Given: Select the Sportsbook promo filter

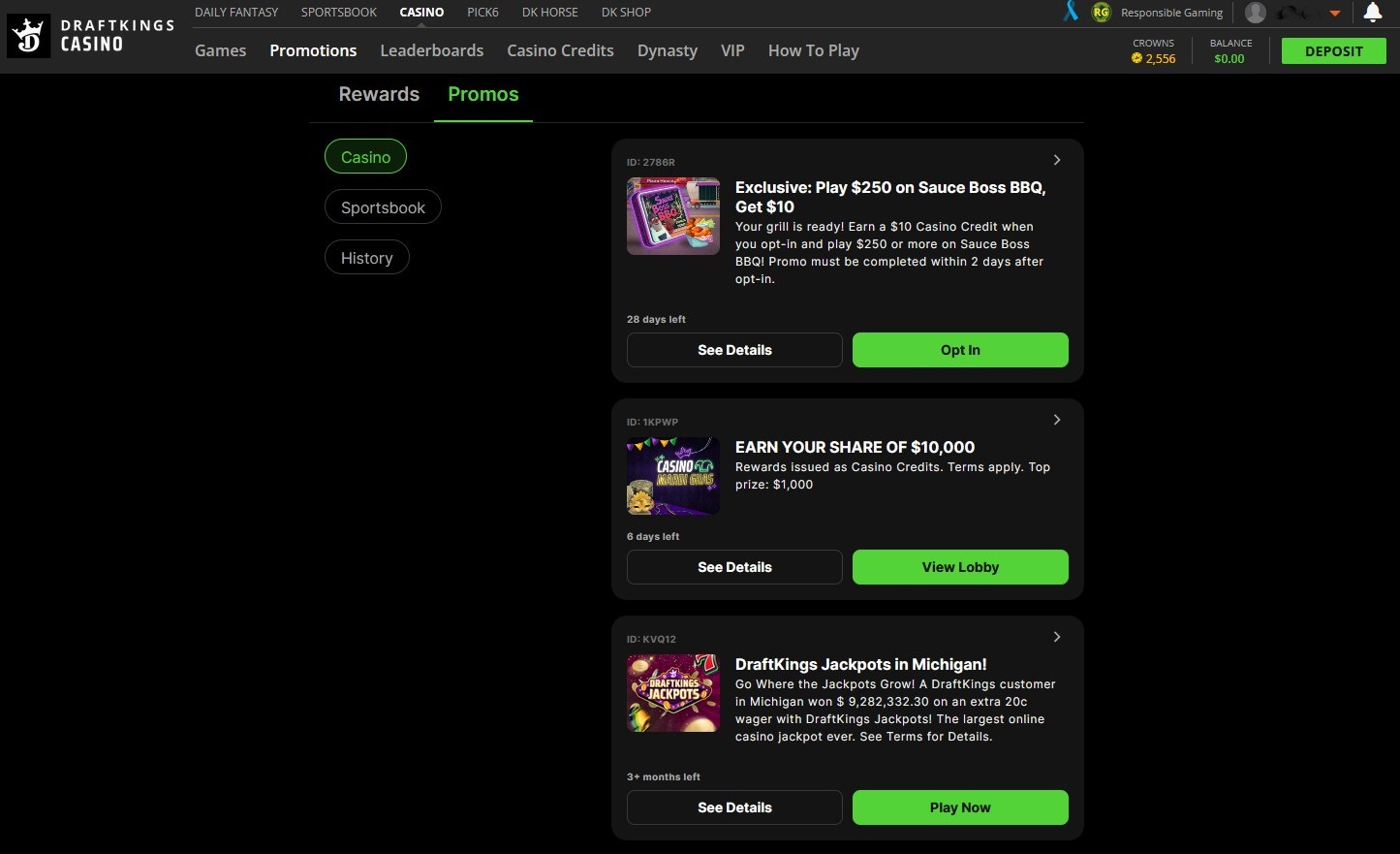Looking at the screenshot, I should (383, 206).
